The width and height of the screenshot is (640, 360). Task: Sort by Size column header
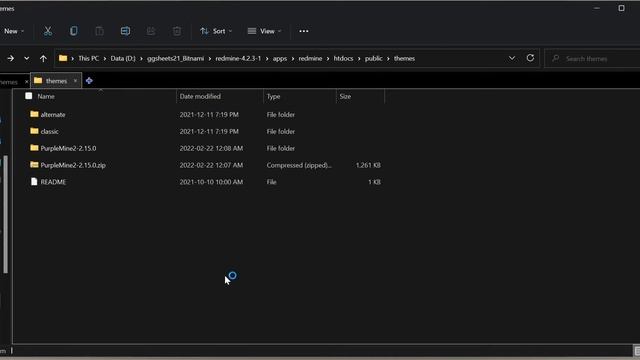(x=345, y=96)
